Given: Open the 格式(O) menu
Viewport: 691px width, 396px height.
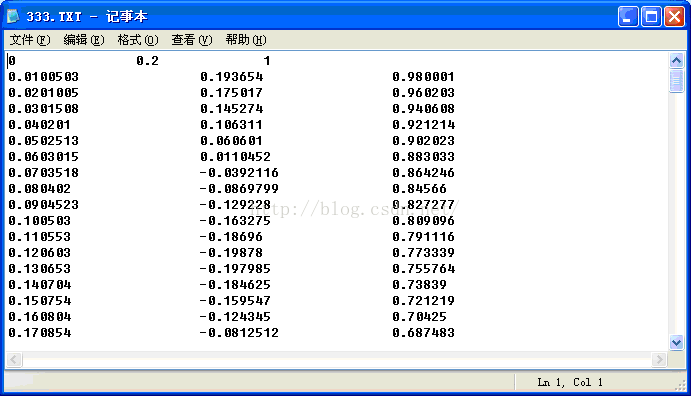Looking at the screenshot, I should pos(138,40).
